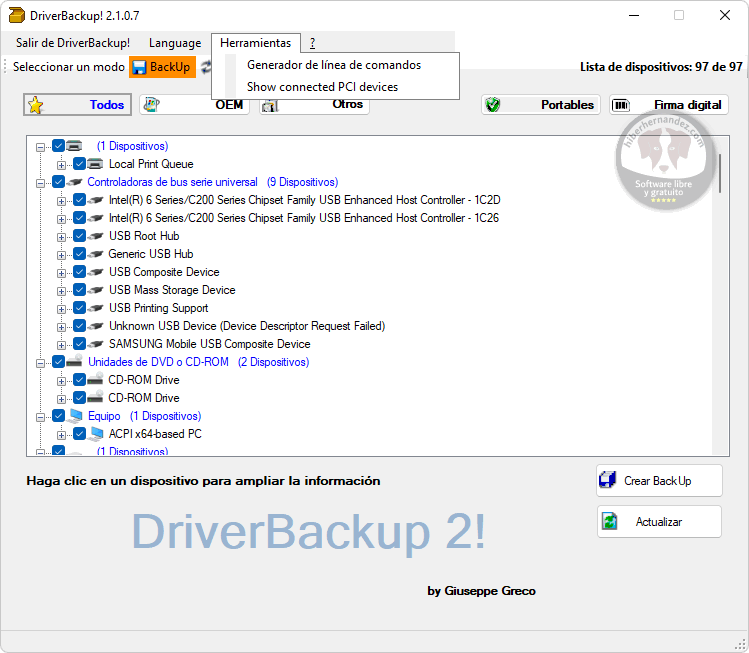This screenshot has width=749, height=653.
Task: Uncheck the USB Mass Storage Device checkbox
Action: (x=79, y=290)
